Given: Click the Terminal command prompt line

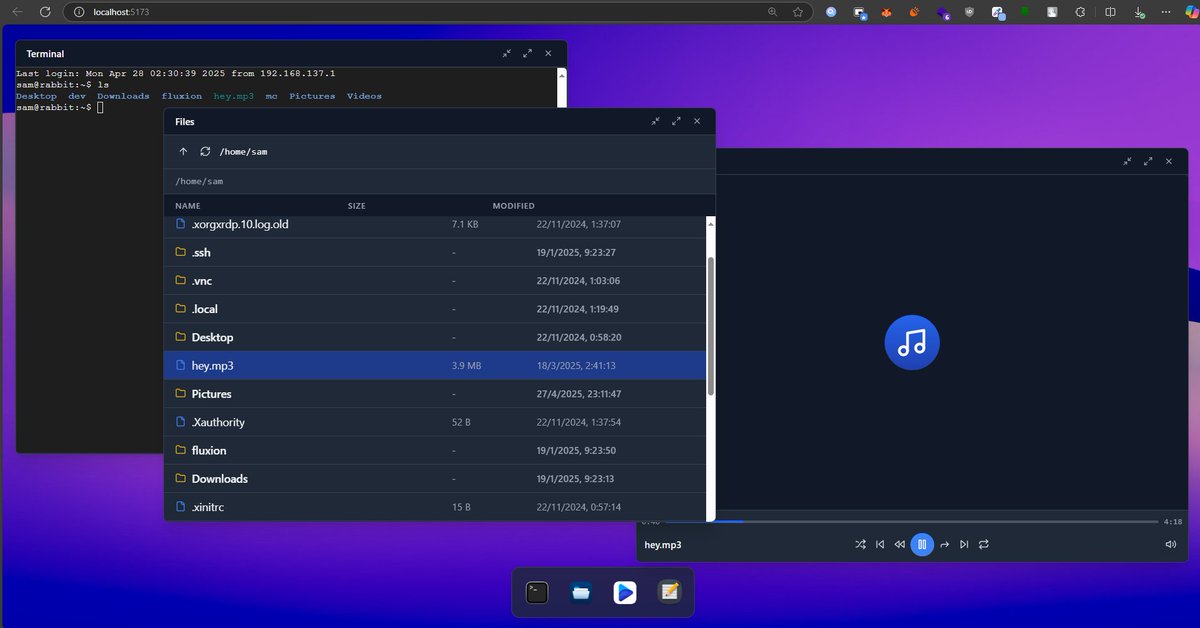Looking at the screenshot, I should (x=60, y=107).
